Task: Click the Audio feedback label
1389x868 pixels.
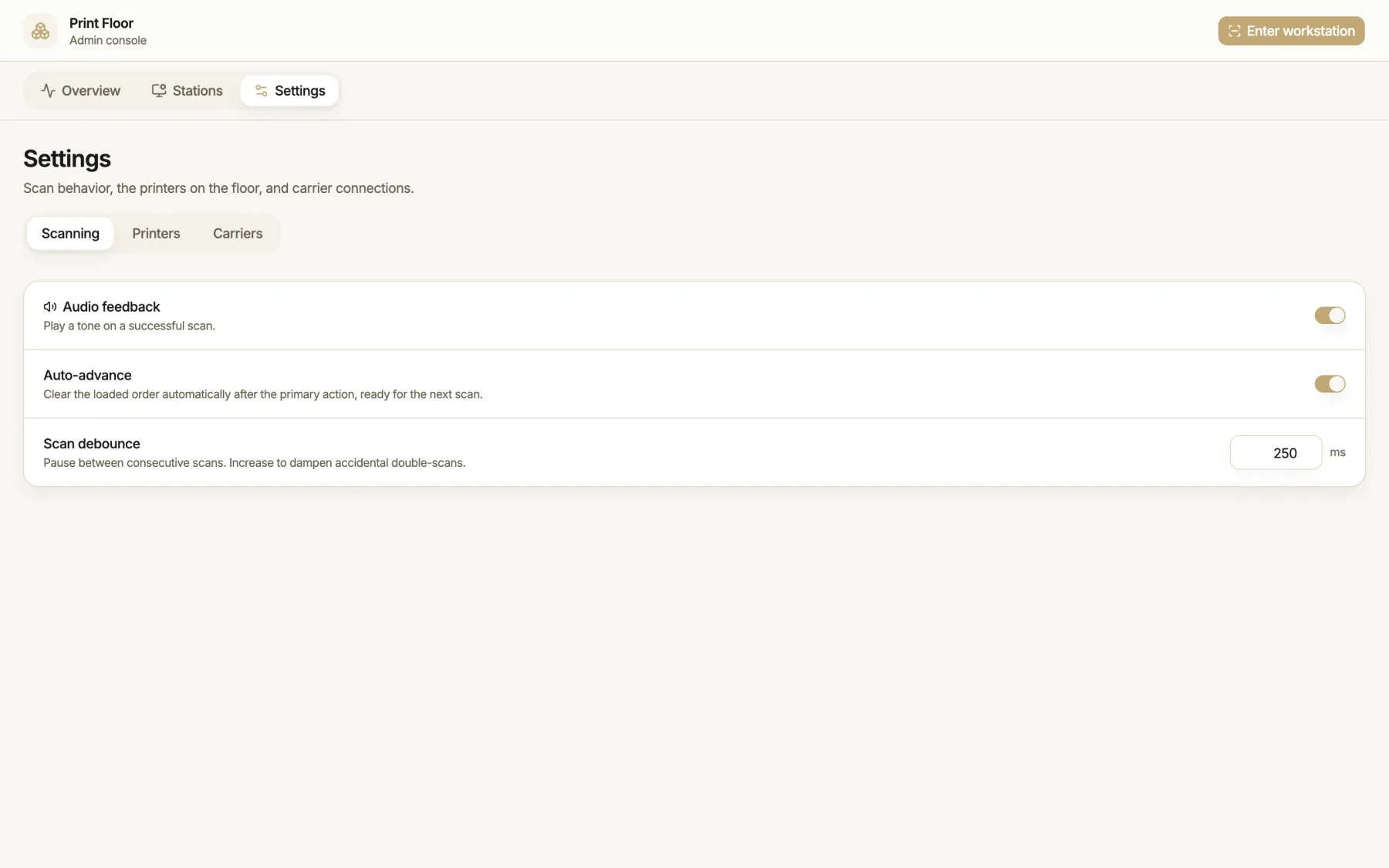Action: point(111,307)
